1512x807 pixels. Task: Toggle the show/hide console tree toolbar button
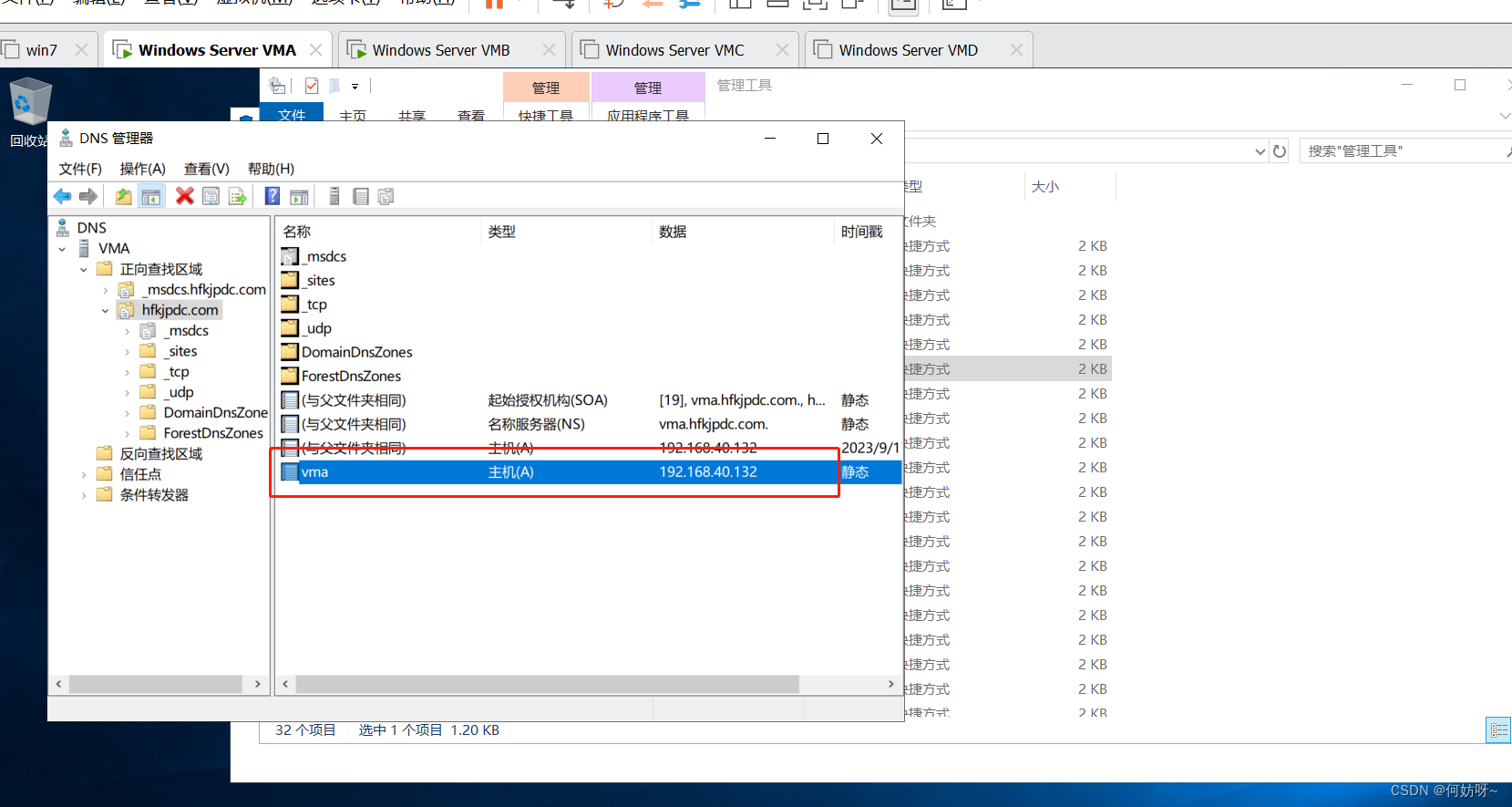(151, 196)
